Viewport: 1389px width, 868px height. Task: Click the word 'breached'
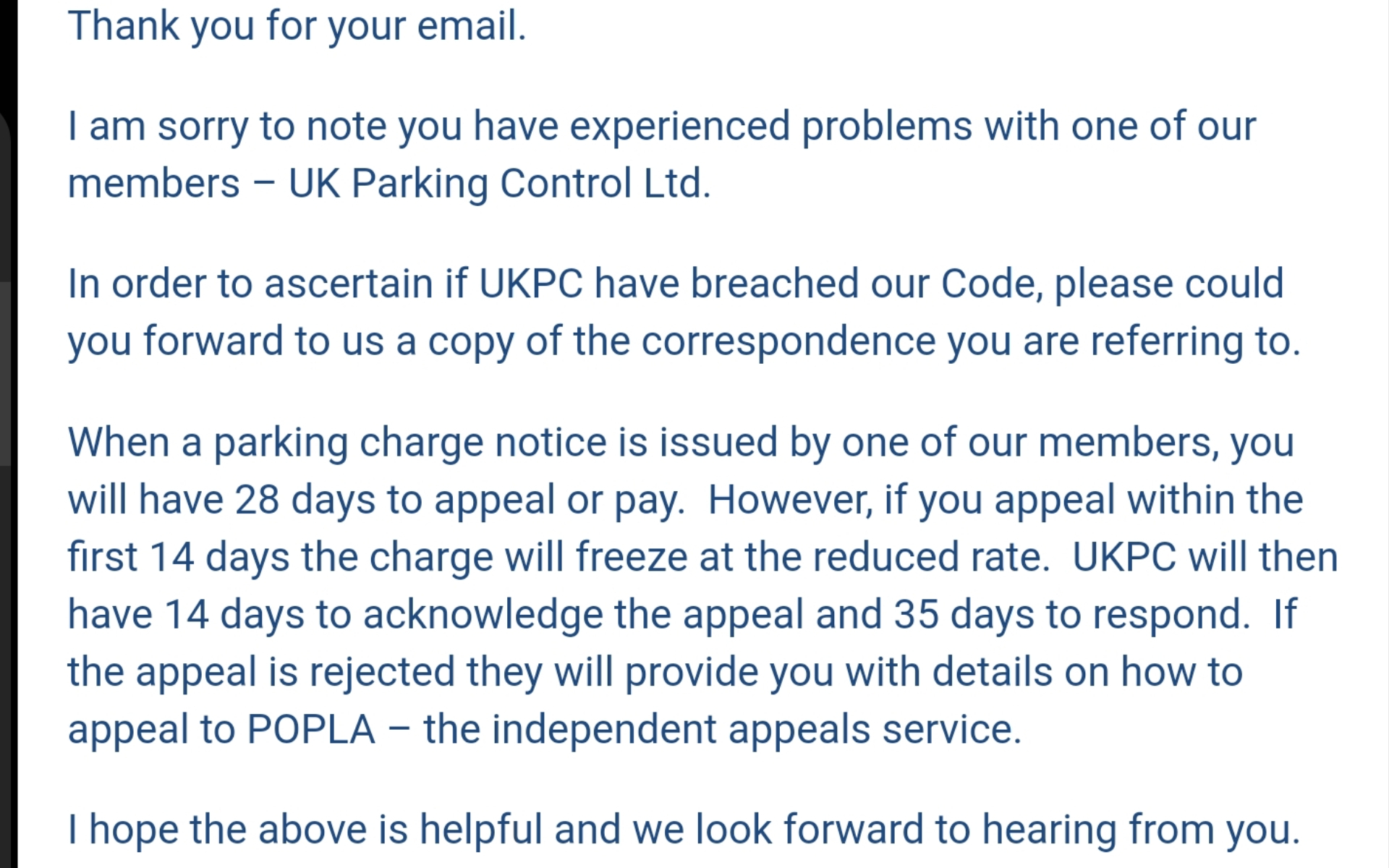point(774,284)
